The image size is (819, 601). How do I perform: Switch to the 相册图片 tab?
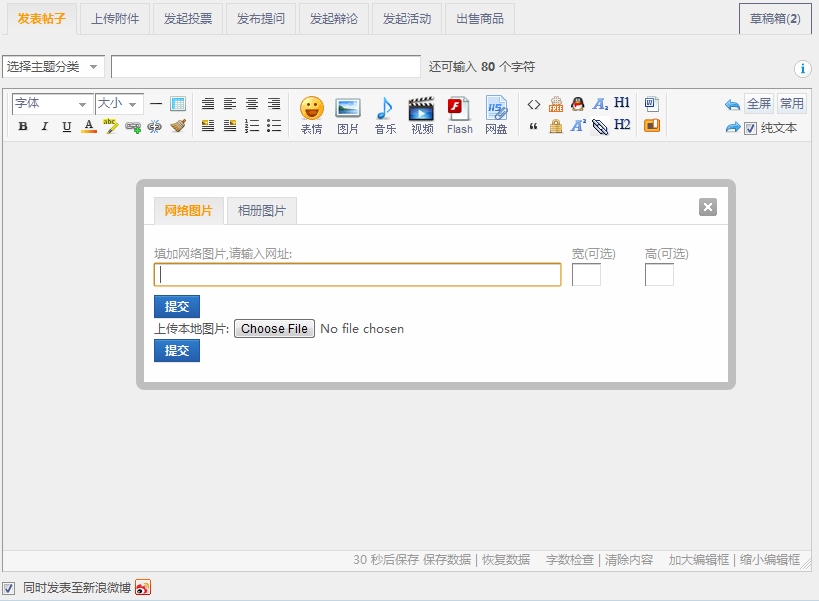point(261,211)
